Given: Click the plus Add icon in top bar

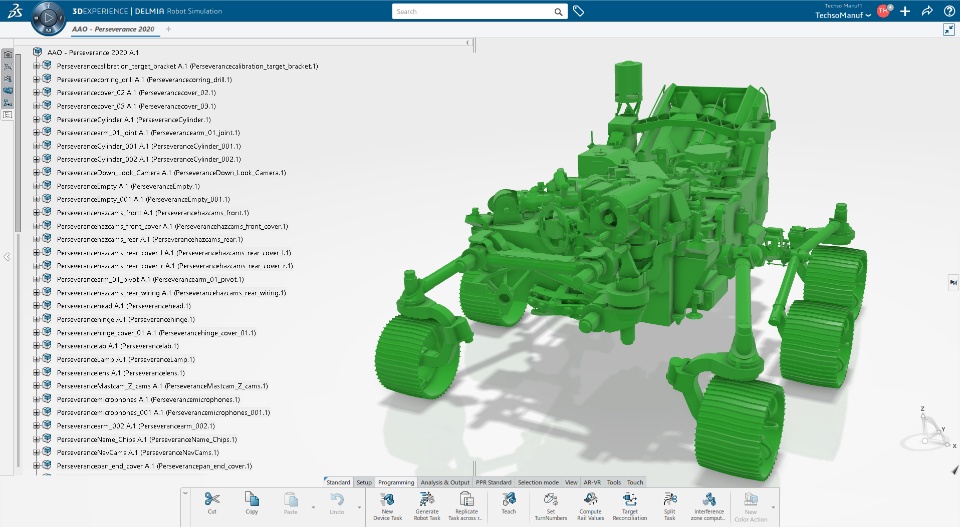Looking at the screenshot, I should [905, 11].
